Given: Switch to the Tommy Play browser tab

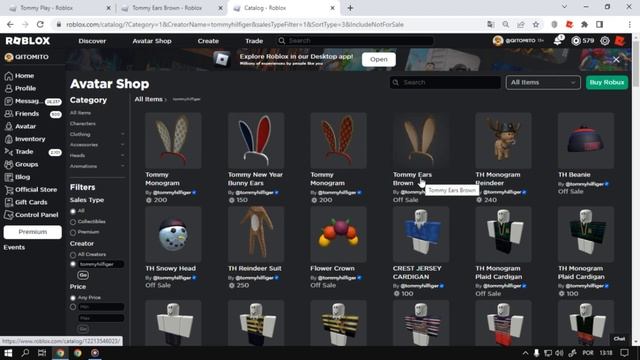Looking at the screenshot, I should tap(60, 8).
